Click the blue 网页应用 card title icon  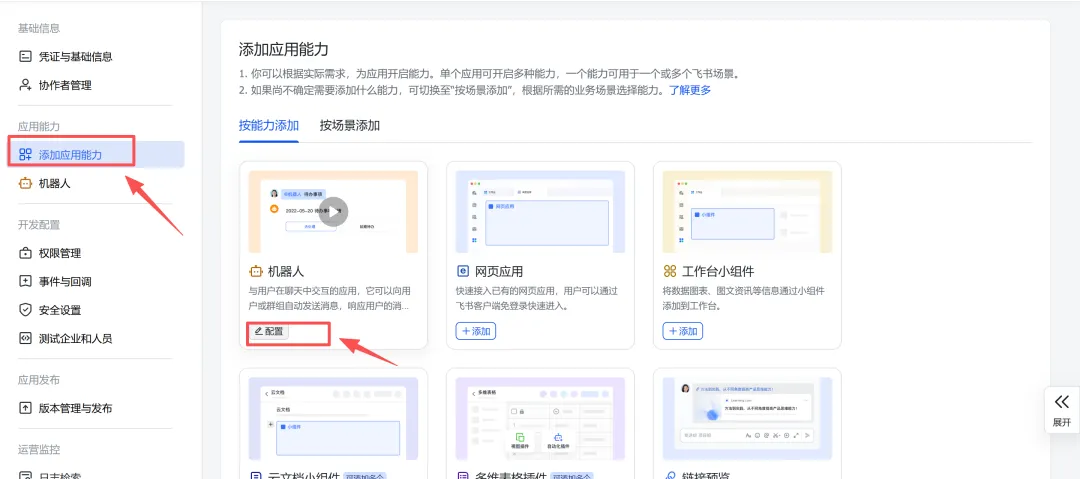pyautogui.click(x=462, y=272)
